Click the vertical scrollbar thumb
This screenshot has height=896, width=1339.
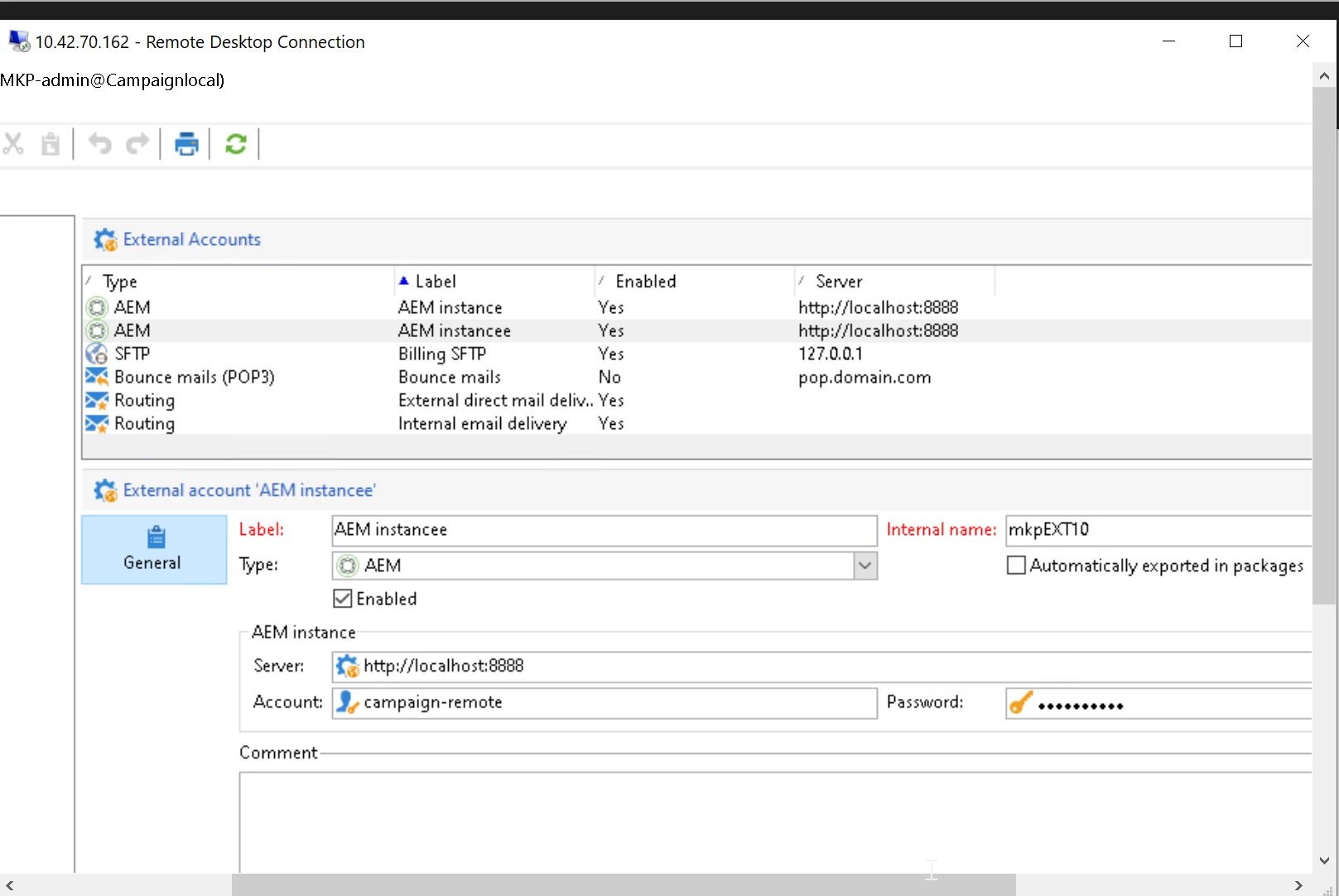click(1324, 346)
